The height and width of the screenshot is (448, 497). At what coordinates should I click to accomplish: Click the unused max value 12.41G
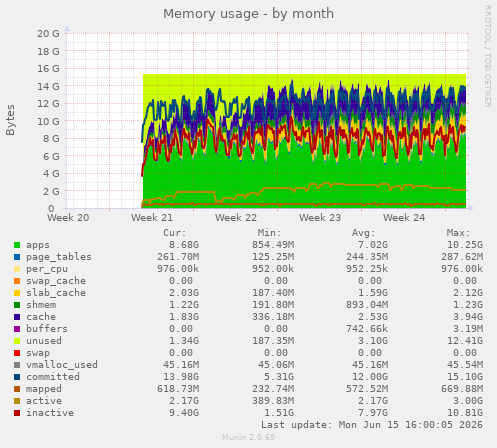465,341
